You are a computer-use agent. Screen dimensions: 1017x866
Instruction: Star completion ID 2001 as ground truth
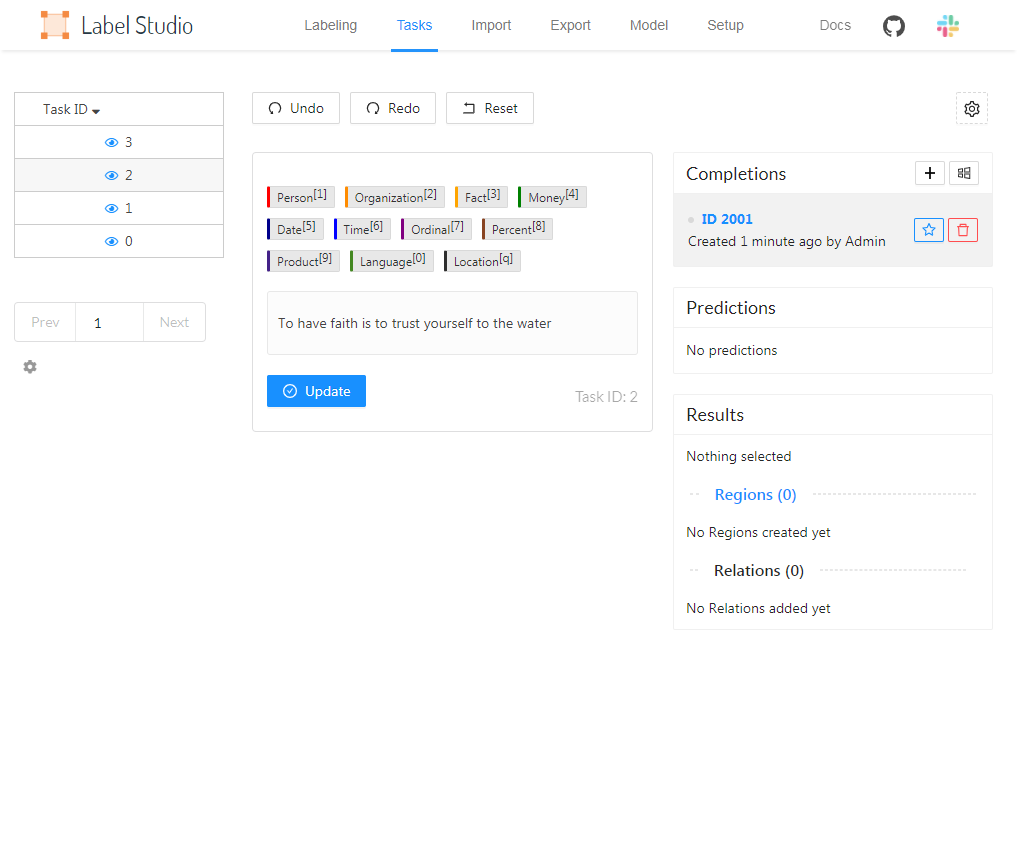pos(929,230)
